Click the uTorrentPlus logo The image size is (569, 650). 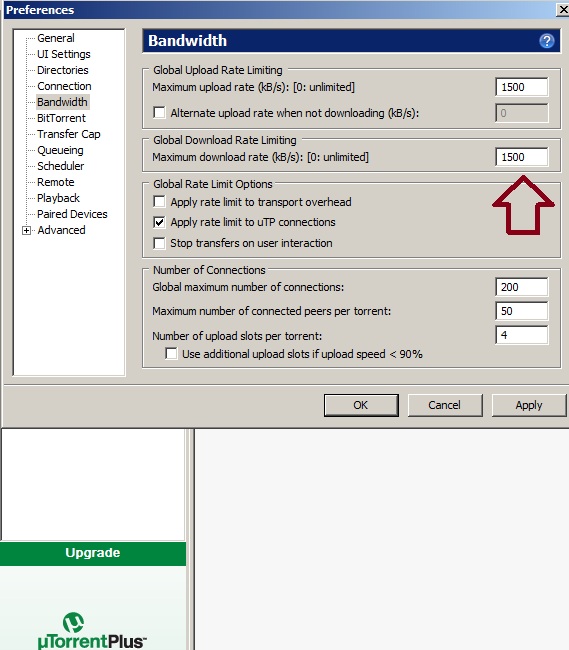92,631
